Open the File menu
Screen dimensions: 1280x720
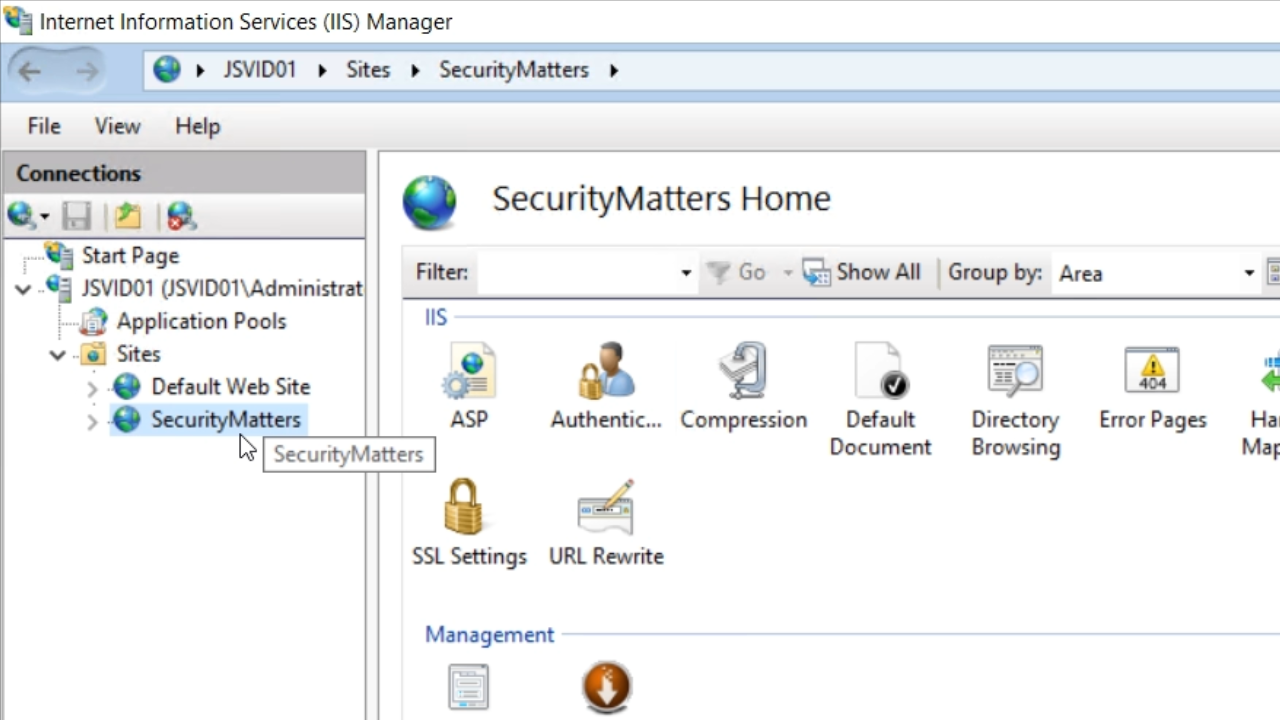point(44,126)
